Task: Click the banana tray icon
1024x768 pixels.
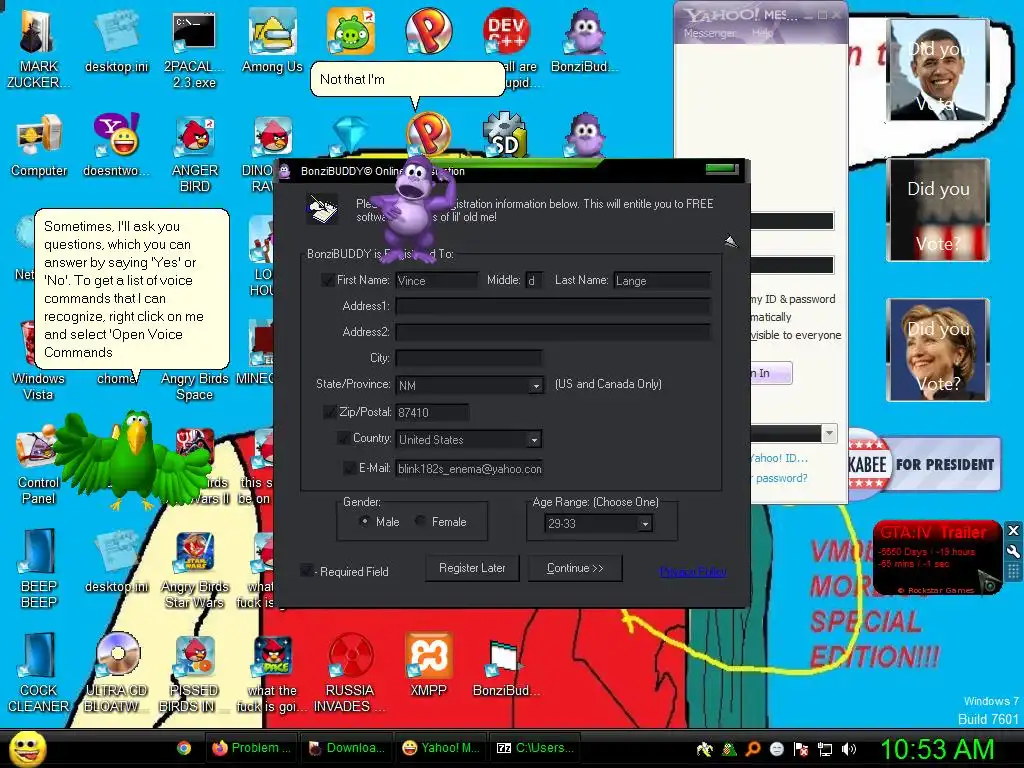Action: click(x=705, y=749)
